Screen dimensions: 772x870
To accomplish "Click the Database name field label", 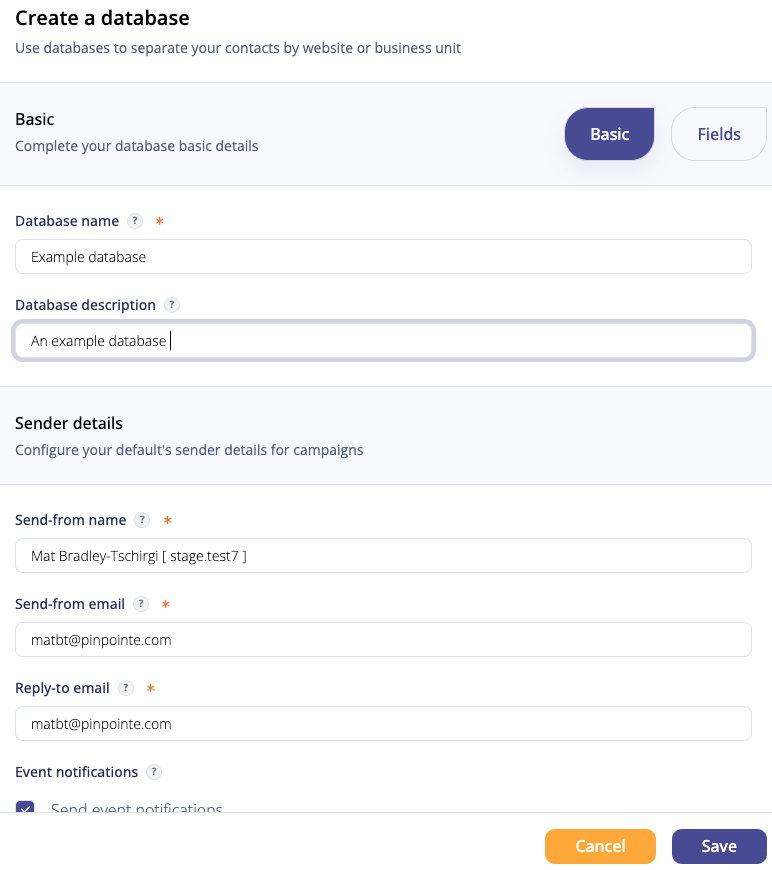I will [x=67, y=221].
